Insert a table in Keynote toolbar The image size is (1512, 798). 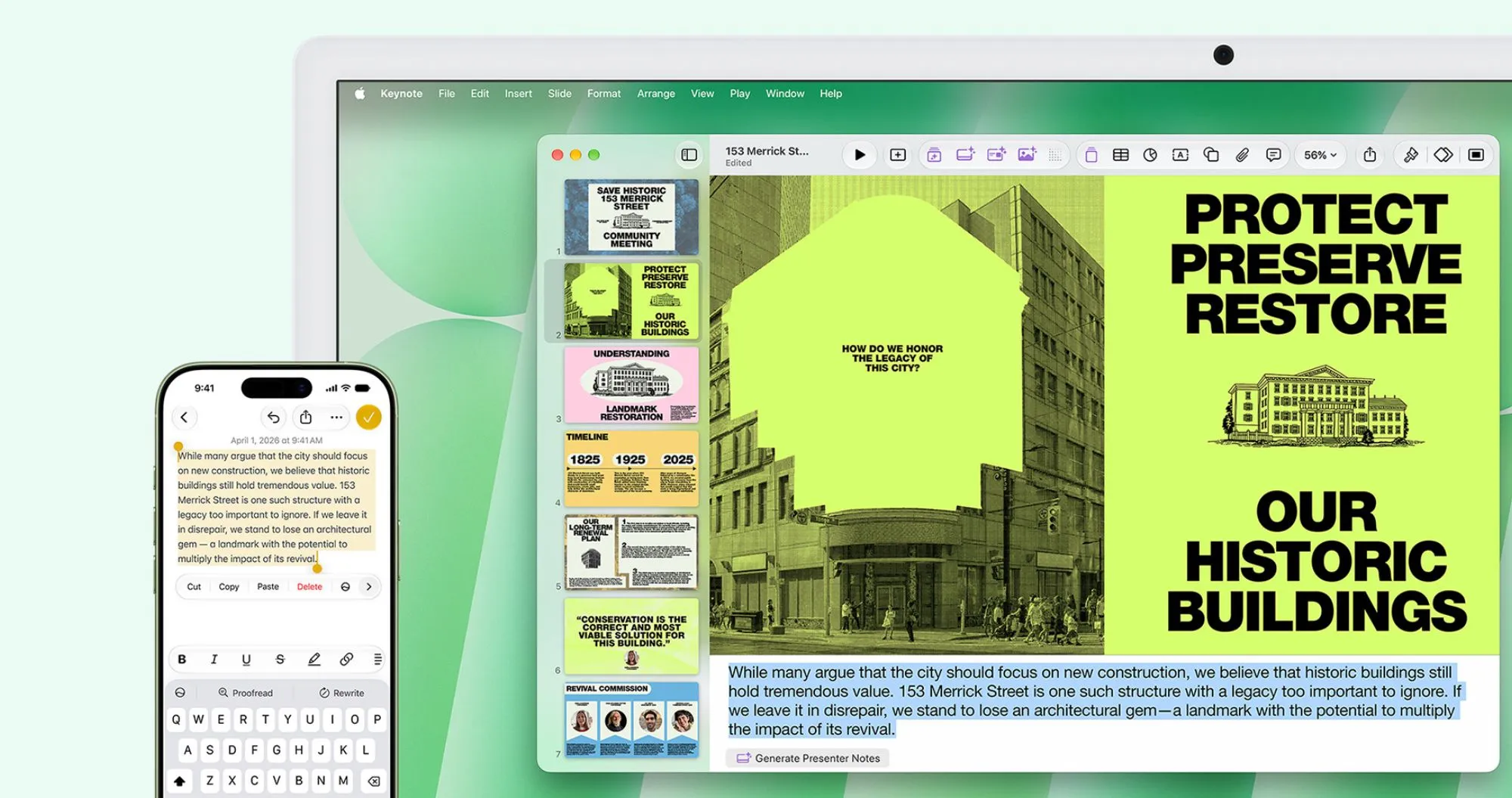[1120, 155]
